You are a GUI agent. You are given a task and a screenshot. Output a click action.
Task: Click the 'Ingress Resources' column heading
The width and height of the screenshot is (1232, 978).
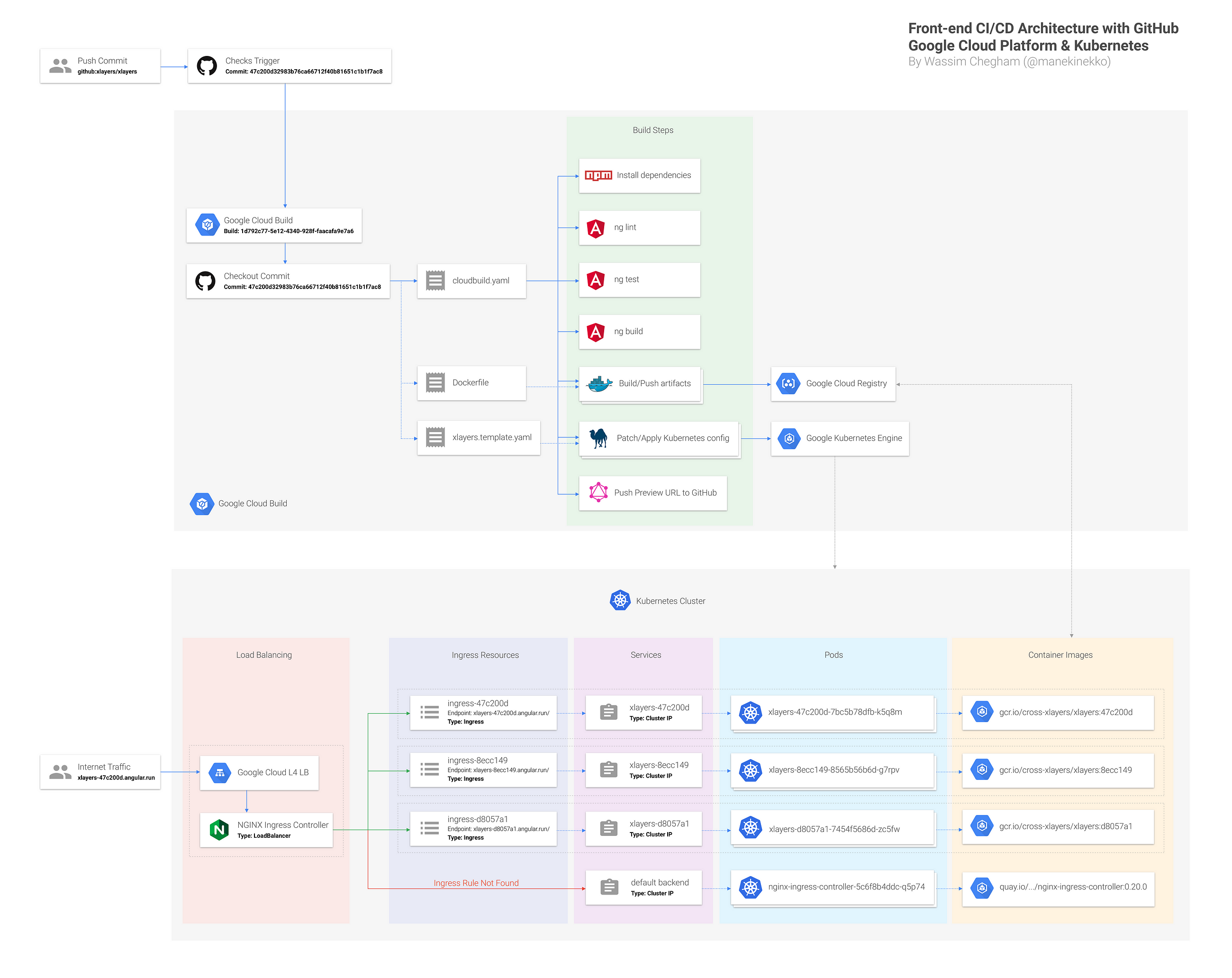coord(485,655)
